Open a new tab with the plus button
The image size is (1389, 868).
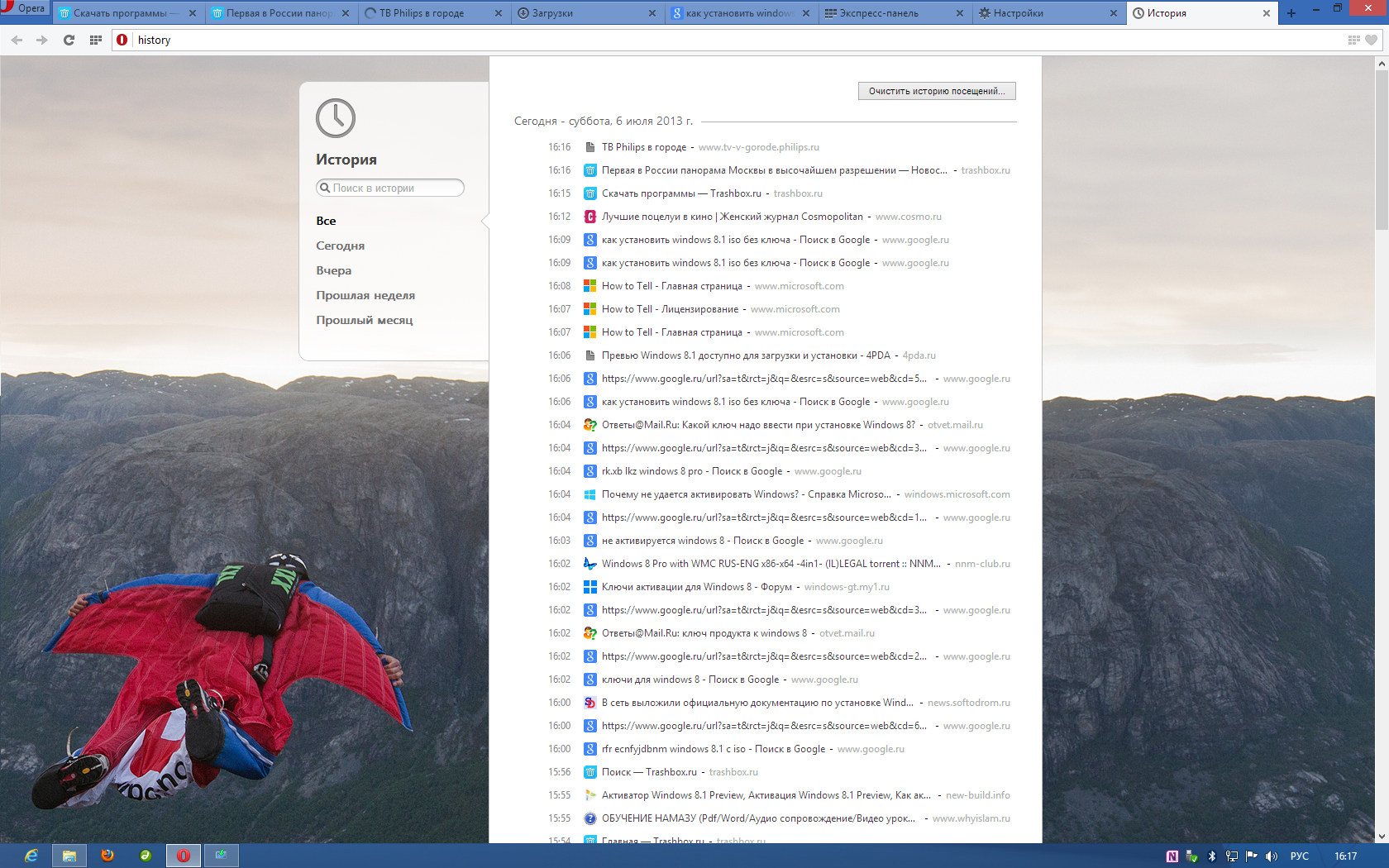(x=1291, y=12)
